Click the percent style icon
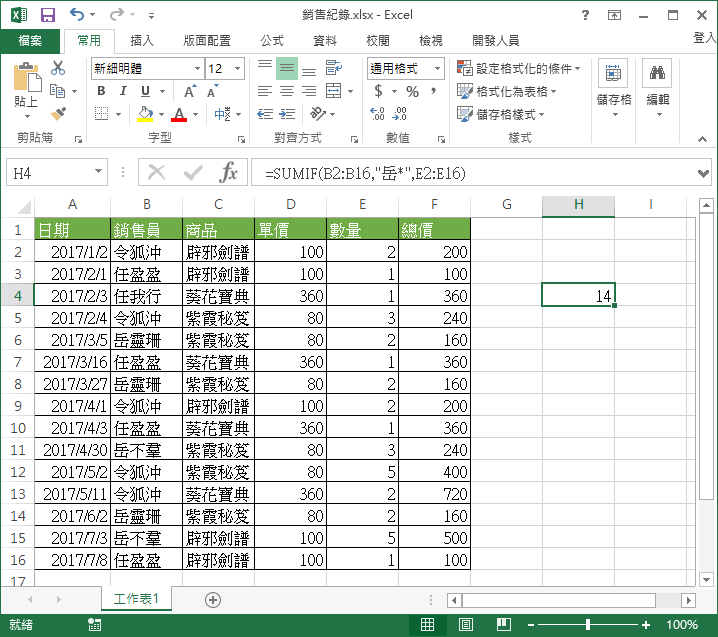The width and height of the screenshot is (718, 637). coord(412,91)
